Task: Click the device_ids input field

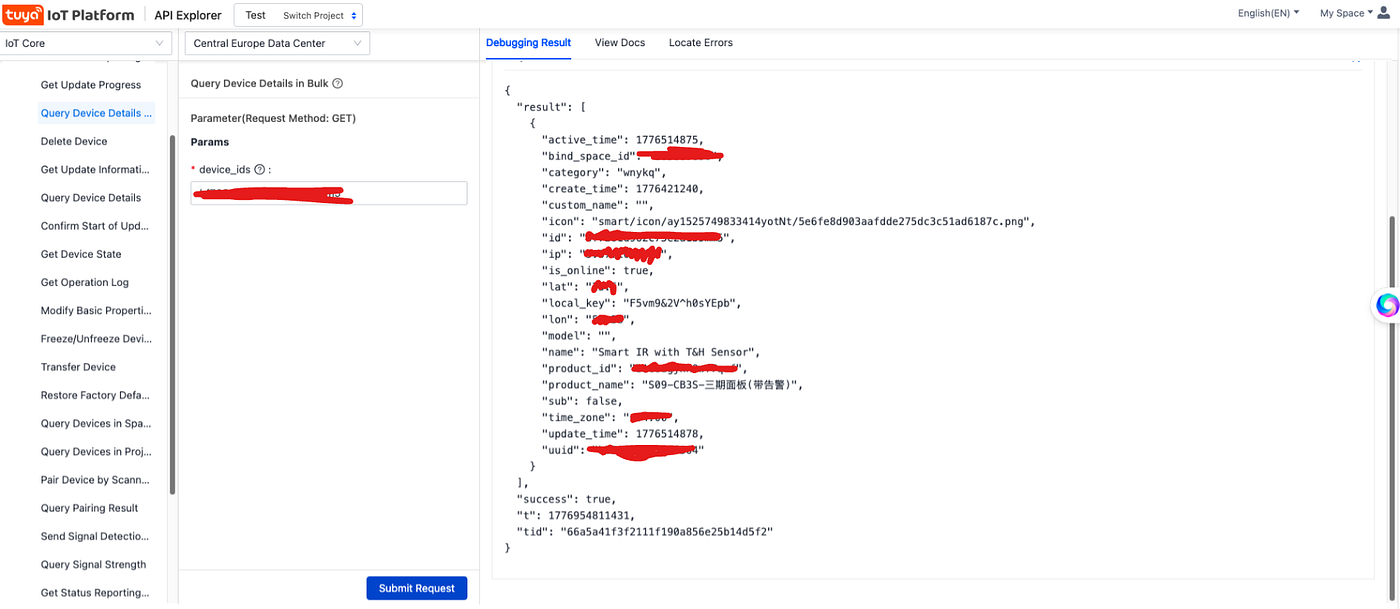Action: (x=329, y=193)
